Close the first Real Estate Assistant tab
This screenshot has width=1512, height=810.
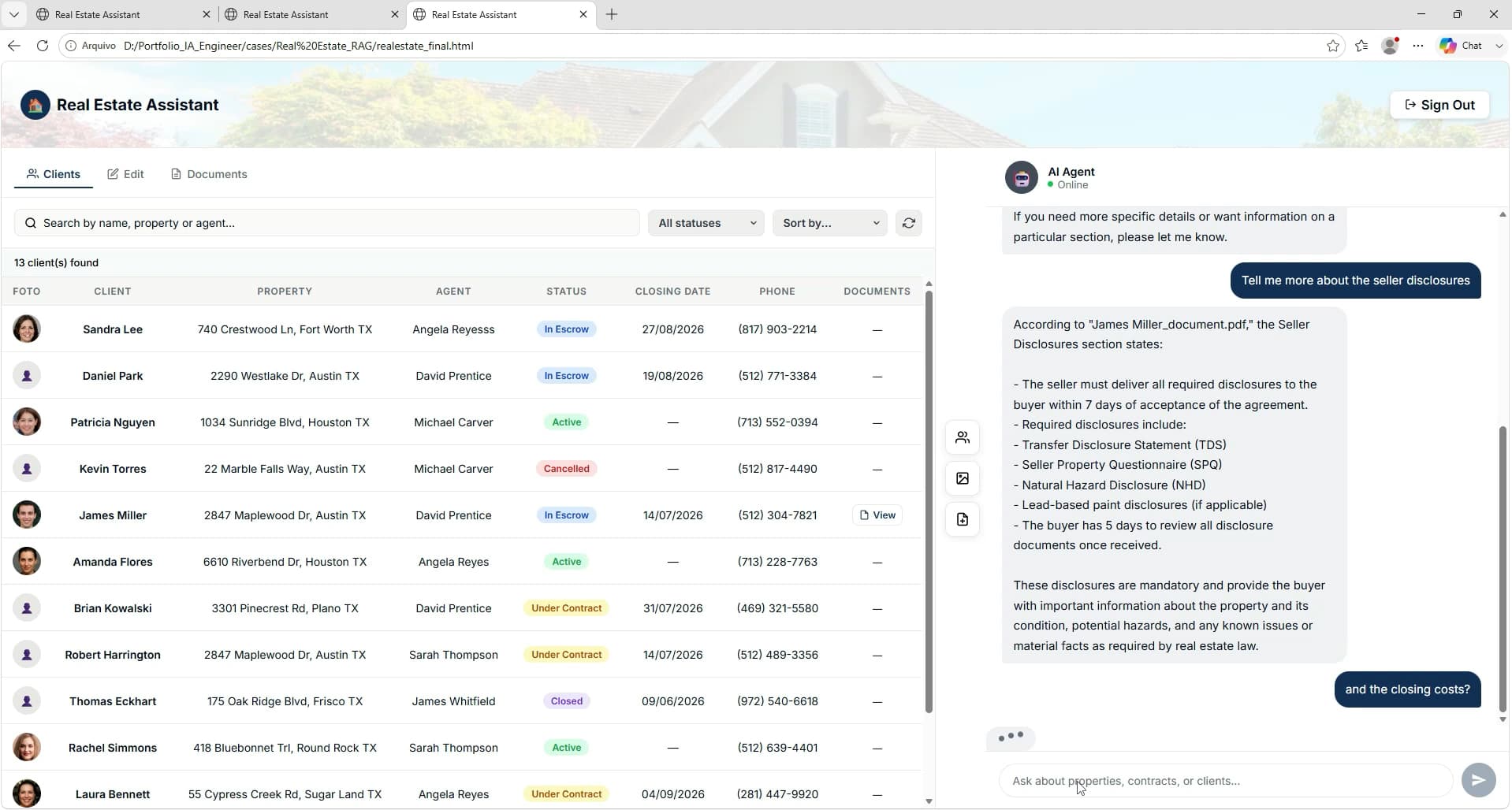pyautogui.click(x=206, y=14)
